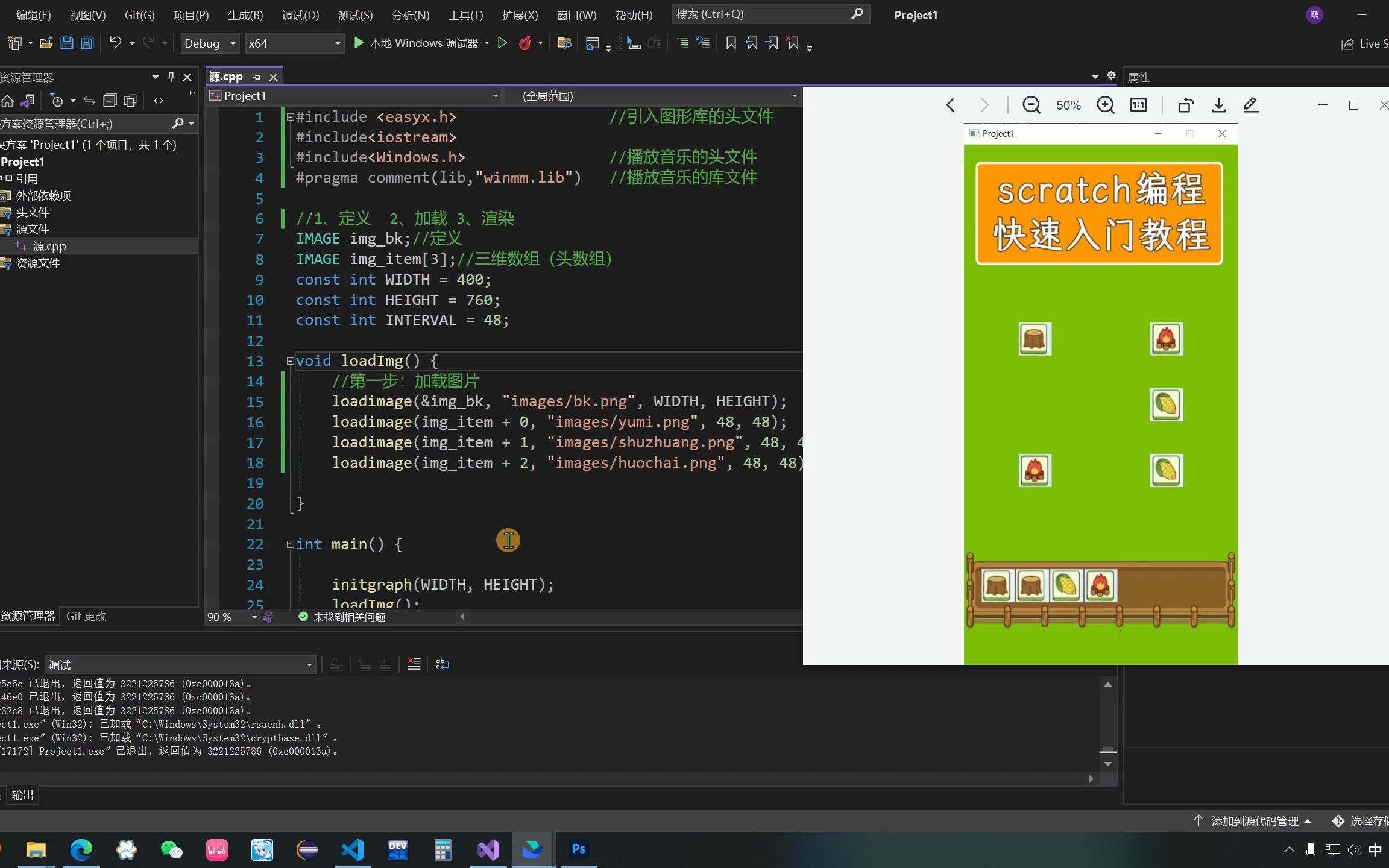
Task: Open the Project1 scope dropdown above editor
Action: coord(354,96)
